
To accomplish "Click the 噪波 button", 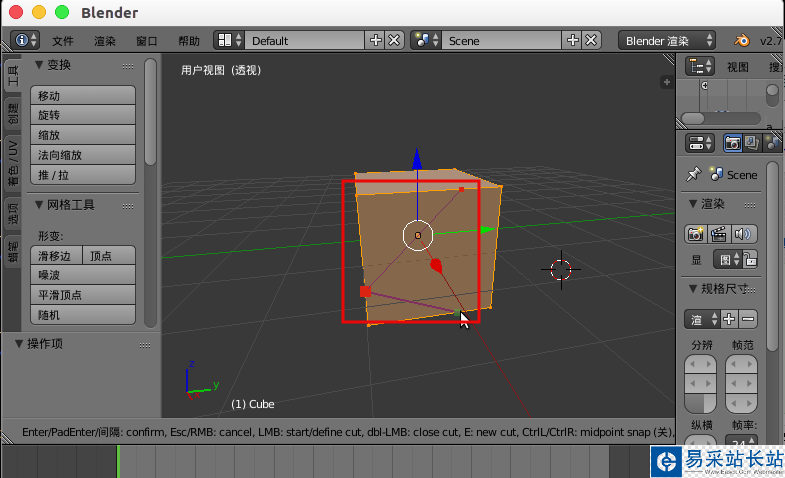I will point(83,275).
